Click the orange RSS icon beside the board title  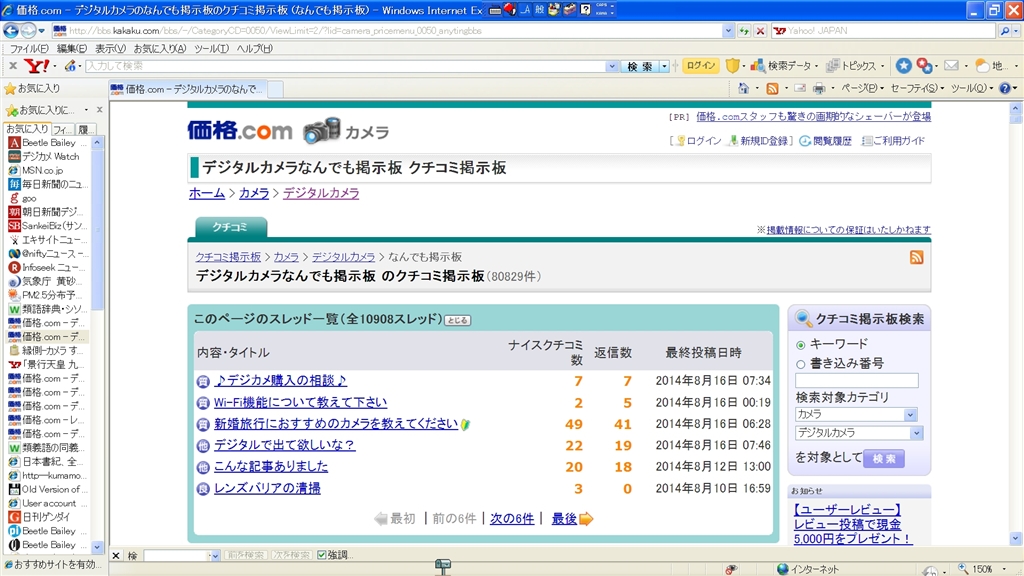[x=916, y=257]
